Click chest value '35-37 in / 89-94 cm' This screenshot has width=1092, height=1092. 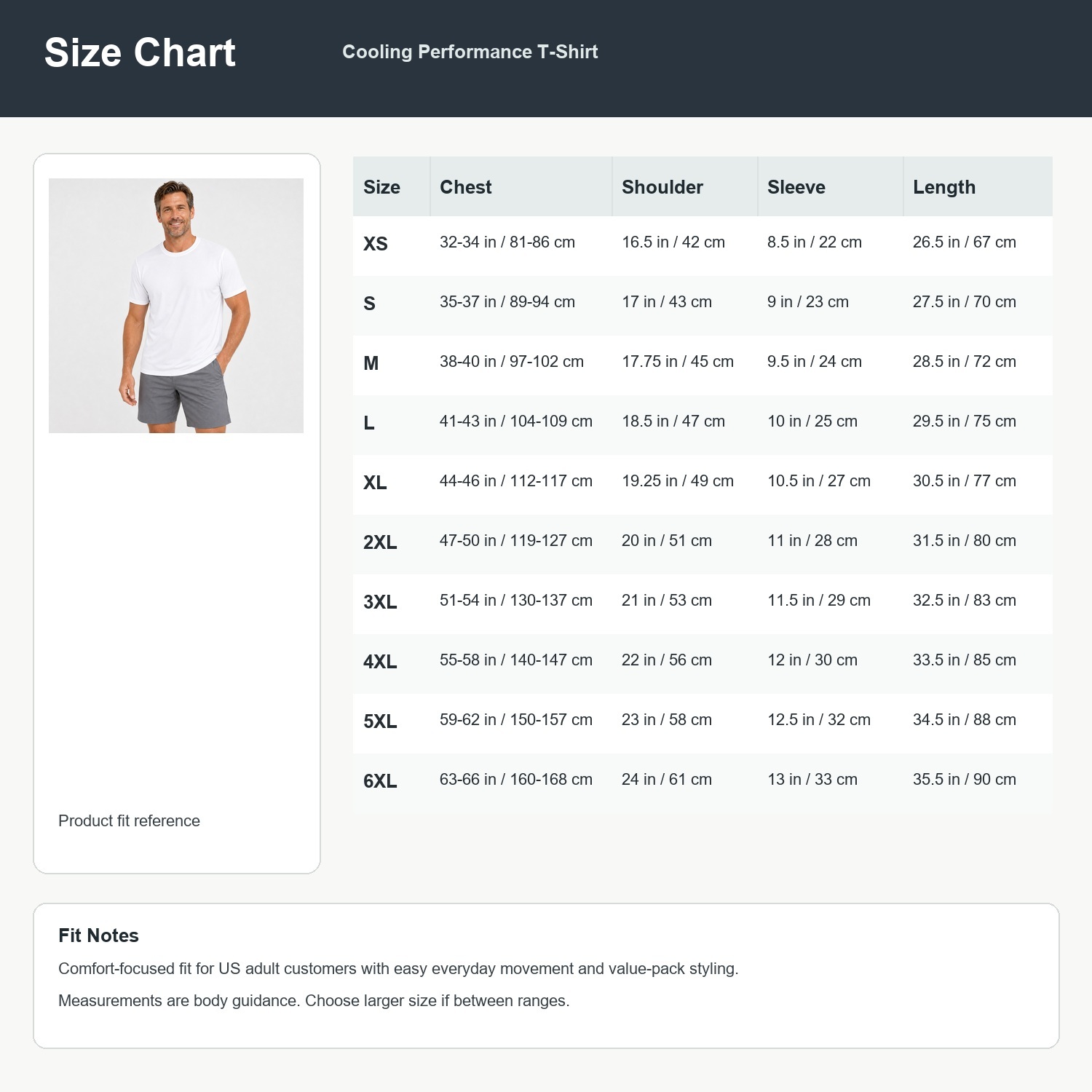[x=507, y=302]
